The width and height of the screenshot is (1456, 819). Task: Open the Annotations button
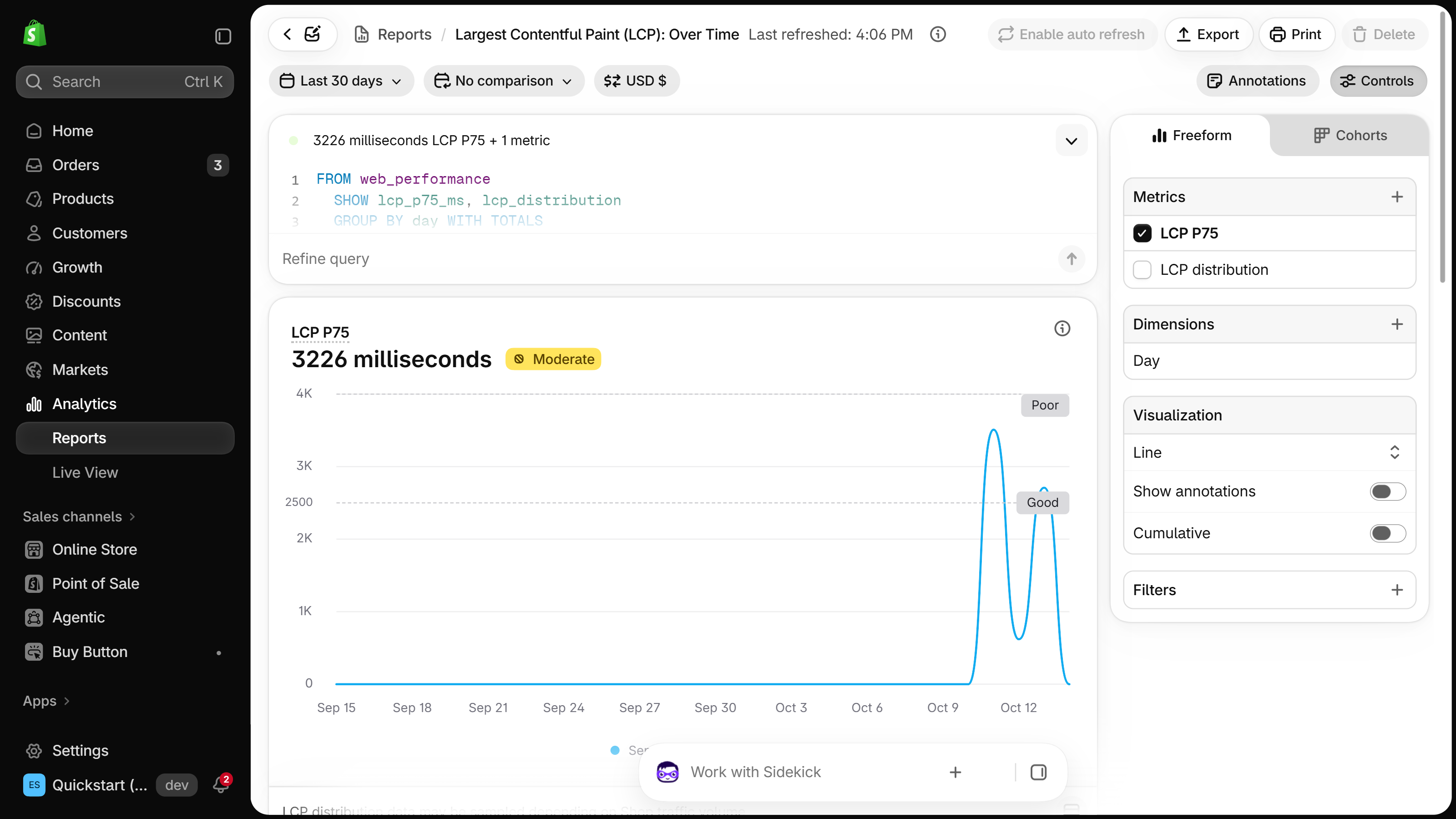[x=1257, y=81]
